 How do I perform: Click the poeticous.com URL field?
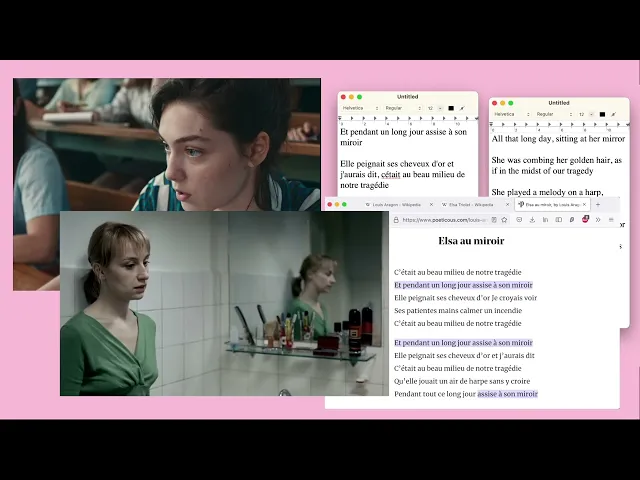444,220
